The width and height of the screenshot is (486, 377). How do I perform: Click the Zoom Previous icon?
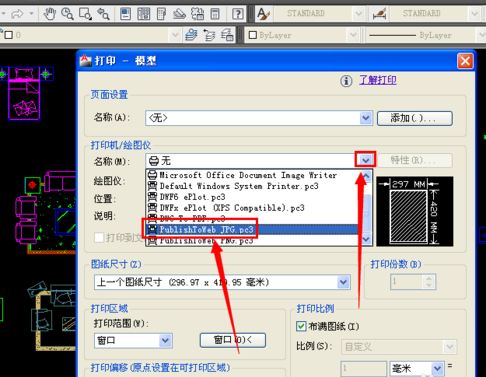(103, 14)
